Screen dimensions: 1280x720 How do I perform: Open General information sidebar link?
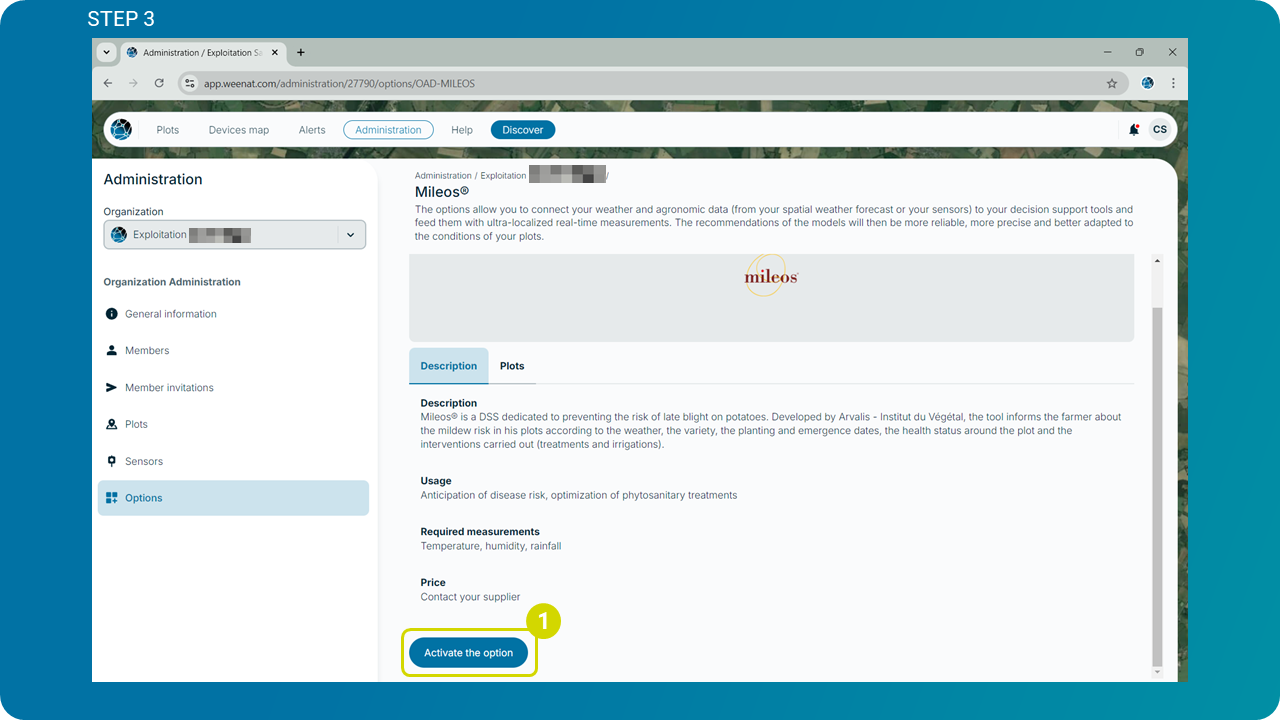click(x=171, y=314)
